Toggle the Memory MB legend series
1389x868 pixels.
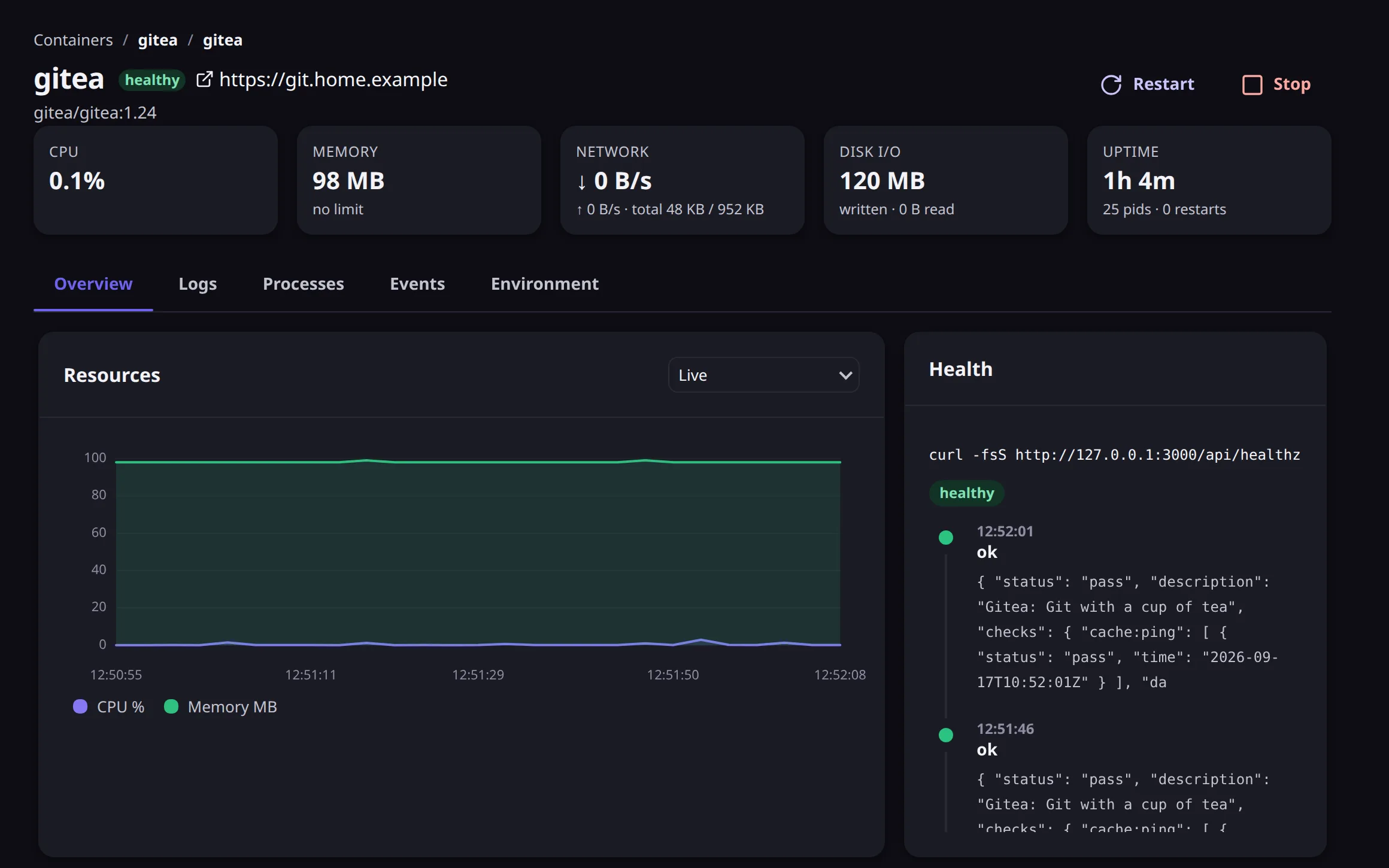[x=220, y=706]
